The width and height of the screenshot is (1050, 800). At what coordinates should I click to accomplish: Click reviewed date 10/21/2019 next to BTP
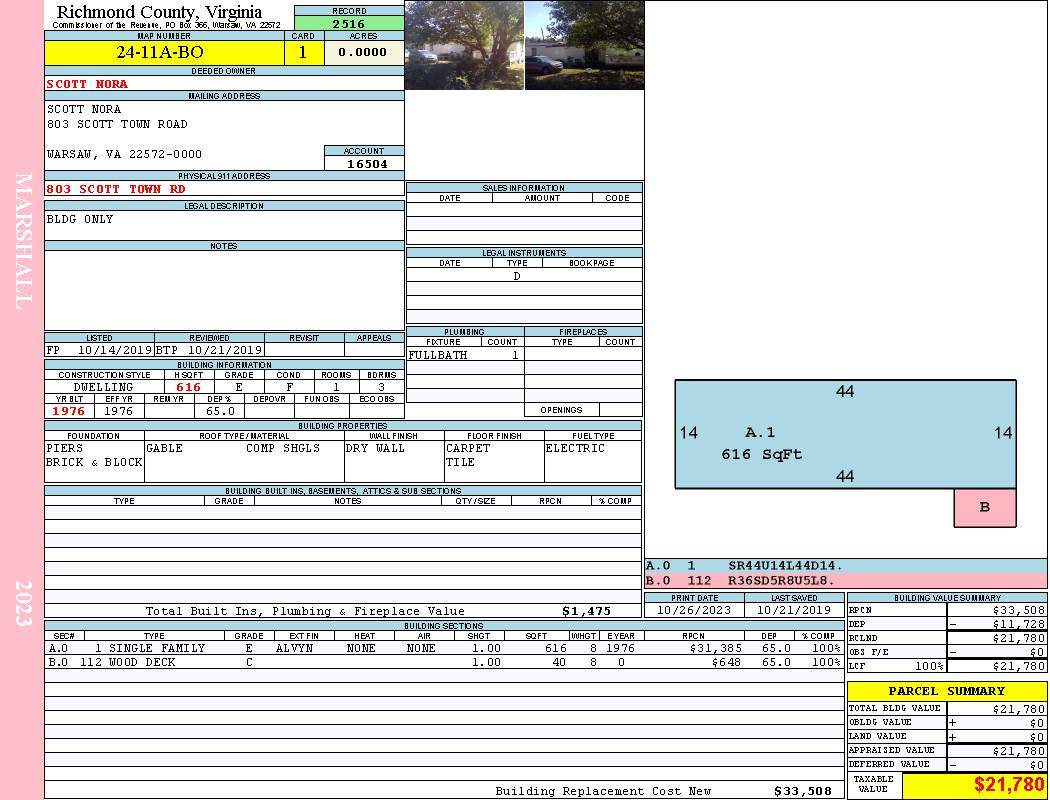224,349
